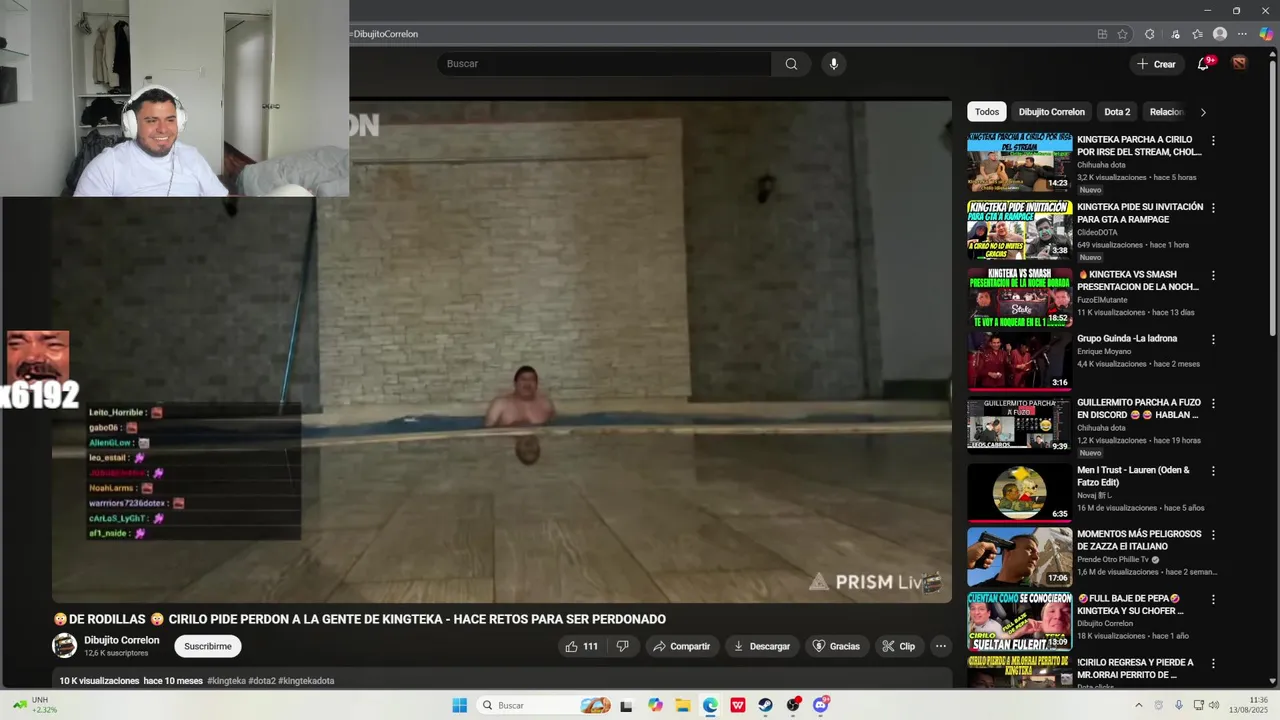
Task: Switch to Microsoft Edge in taskbar
Action: [x=710, y=705]
